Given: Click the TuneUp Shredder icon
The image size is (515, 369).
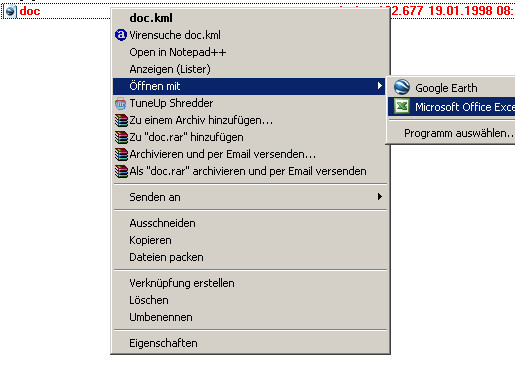Looking at the screenshot, I should [x=121, y=103].
